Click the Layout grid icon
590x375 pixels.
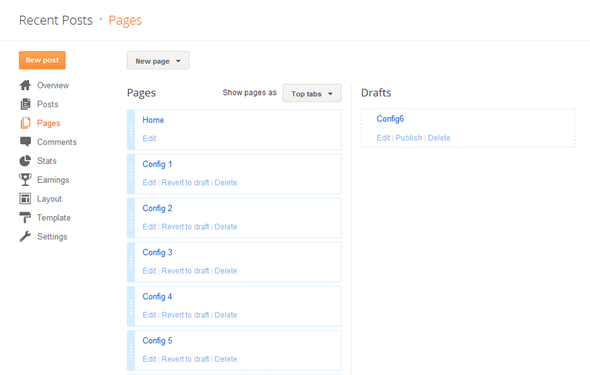tap(25, 199)
